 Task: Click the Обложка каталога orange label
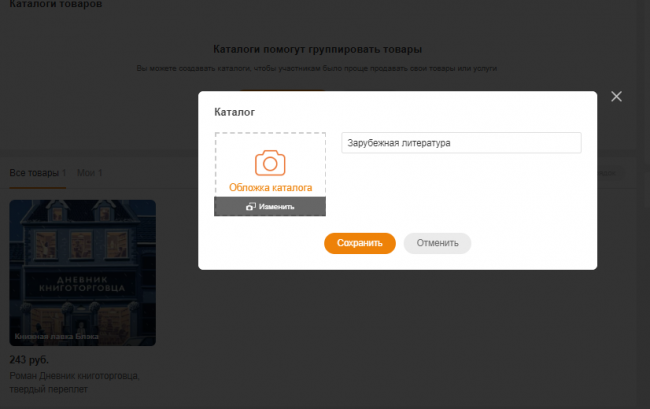[270, 187]
